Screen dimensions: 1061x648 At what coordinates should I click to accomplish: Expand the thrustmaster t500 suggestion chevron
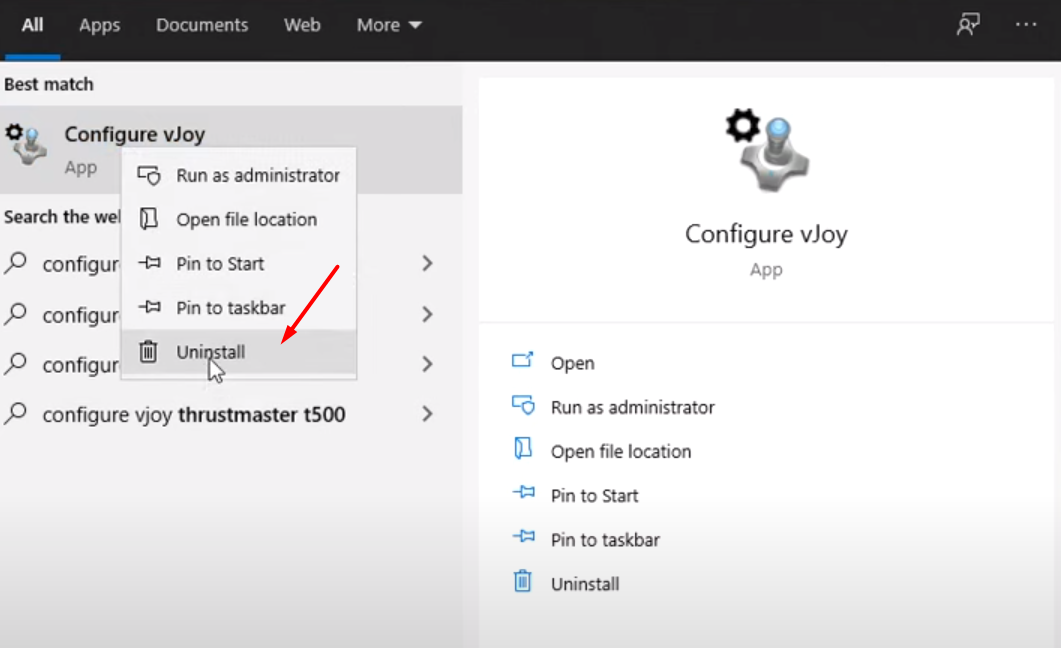pyautogui.click(x=427, y=414)
